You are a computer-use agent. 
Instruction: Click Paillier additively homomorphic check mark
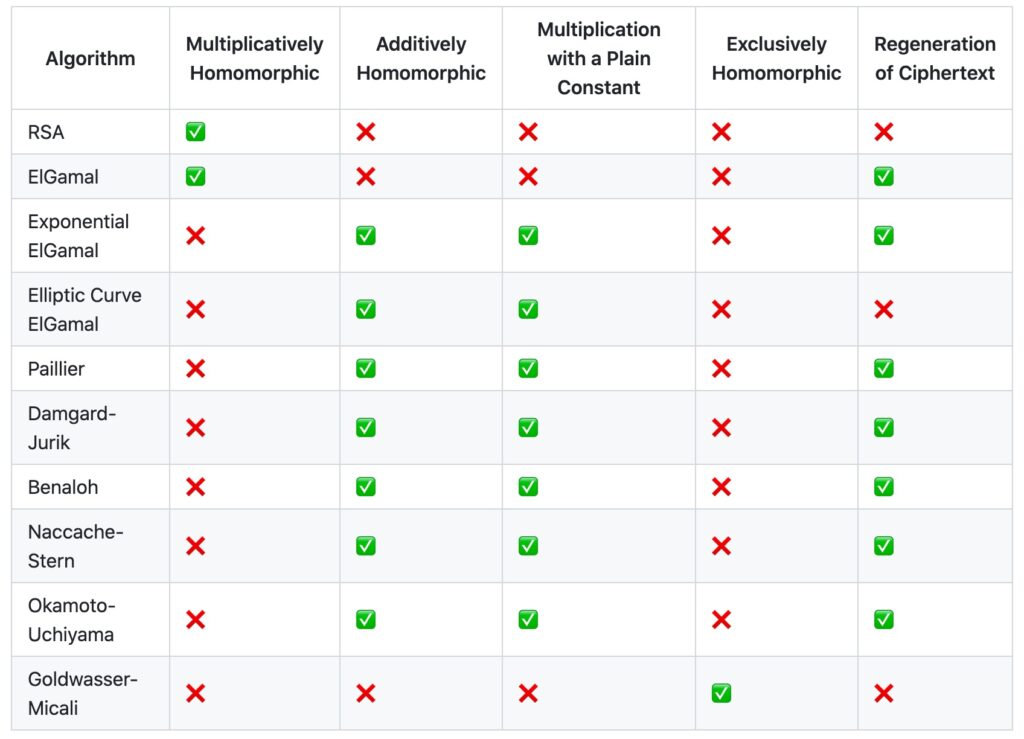coord(366,368)
